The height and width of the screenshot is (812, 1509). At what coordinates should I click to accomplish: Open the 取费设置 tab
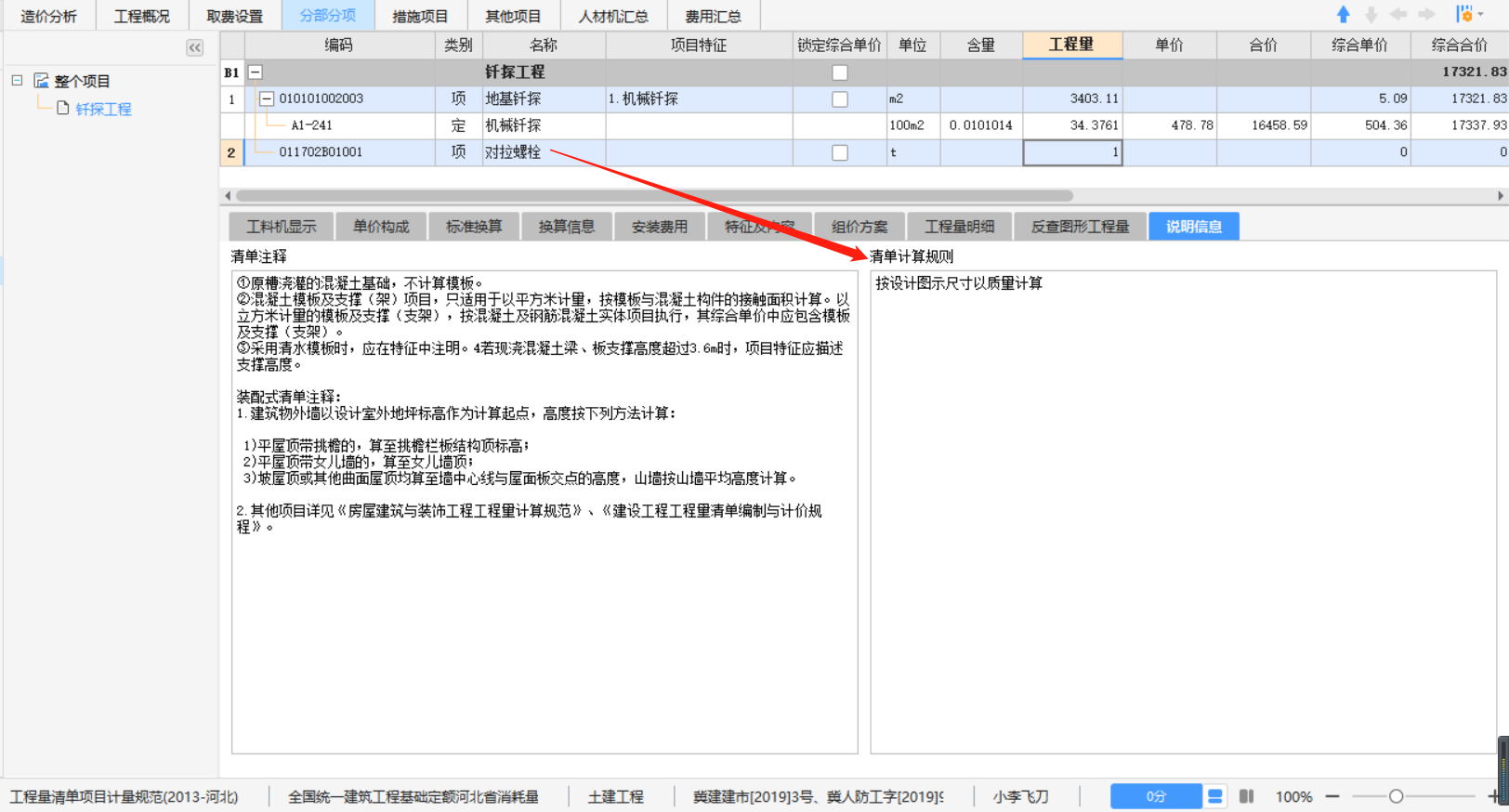[235, 16]
